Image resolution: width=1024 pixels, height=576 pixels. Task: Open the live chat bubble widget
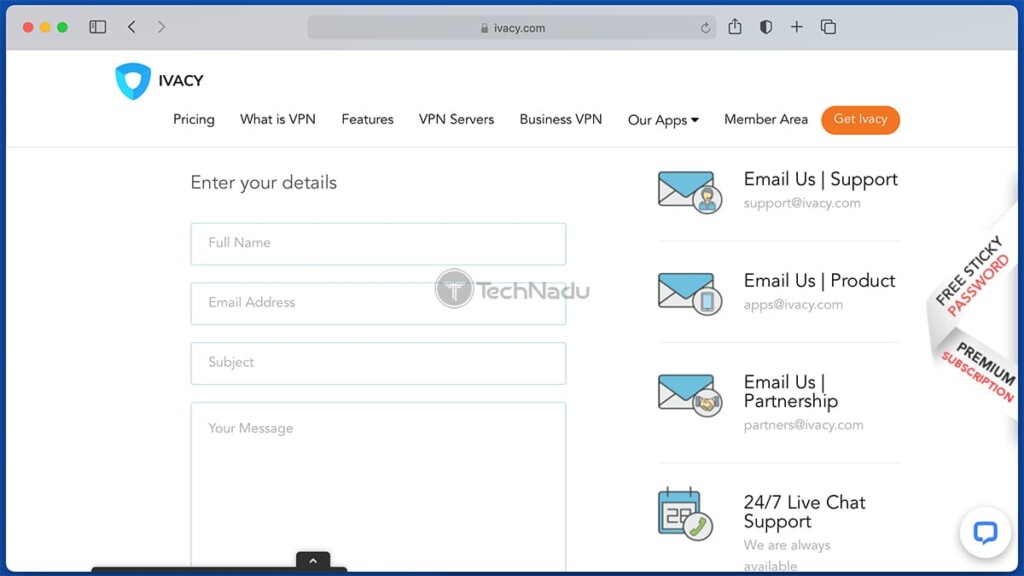pyautogui.click(x=985, y=532)
